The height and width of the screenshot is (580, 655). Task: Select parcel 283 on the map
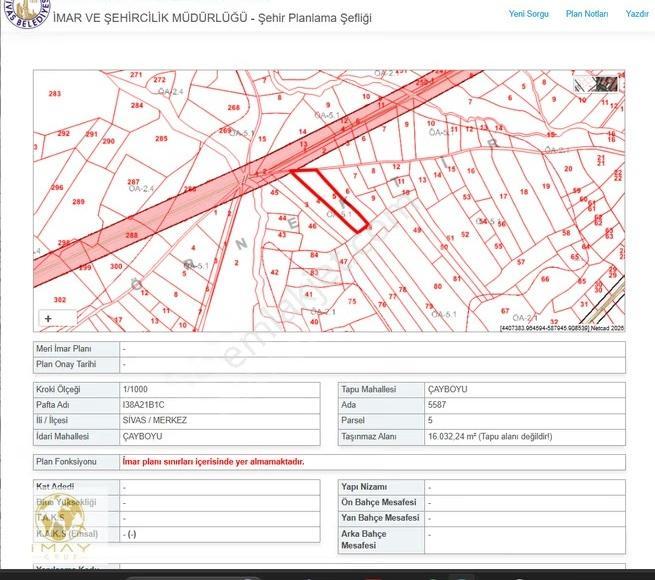tap(55, 94)
